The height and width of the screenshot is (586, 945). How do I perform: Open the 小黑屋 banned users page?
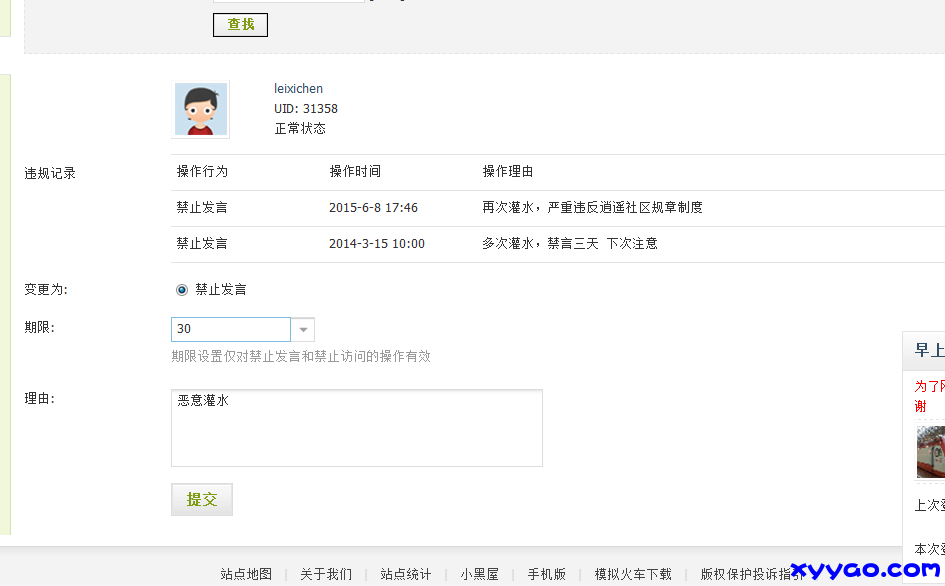(x=478, y=574)
